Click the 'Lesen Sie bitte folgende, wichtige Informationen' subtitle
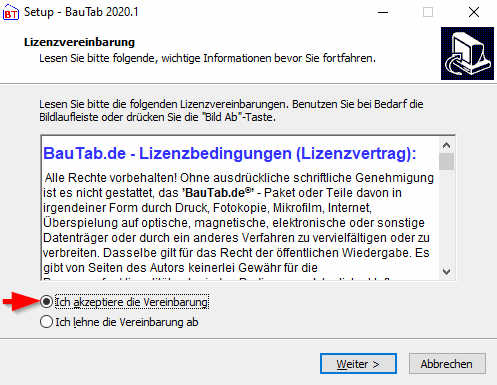The image size is (497, 385). pyautogui.click(x=207, y=58)
